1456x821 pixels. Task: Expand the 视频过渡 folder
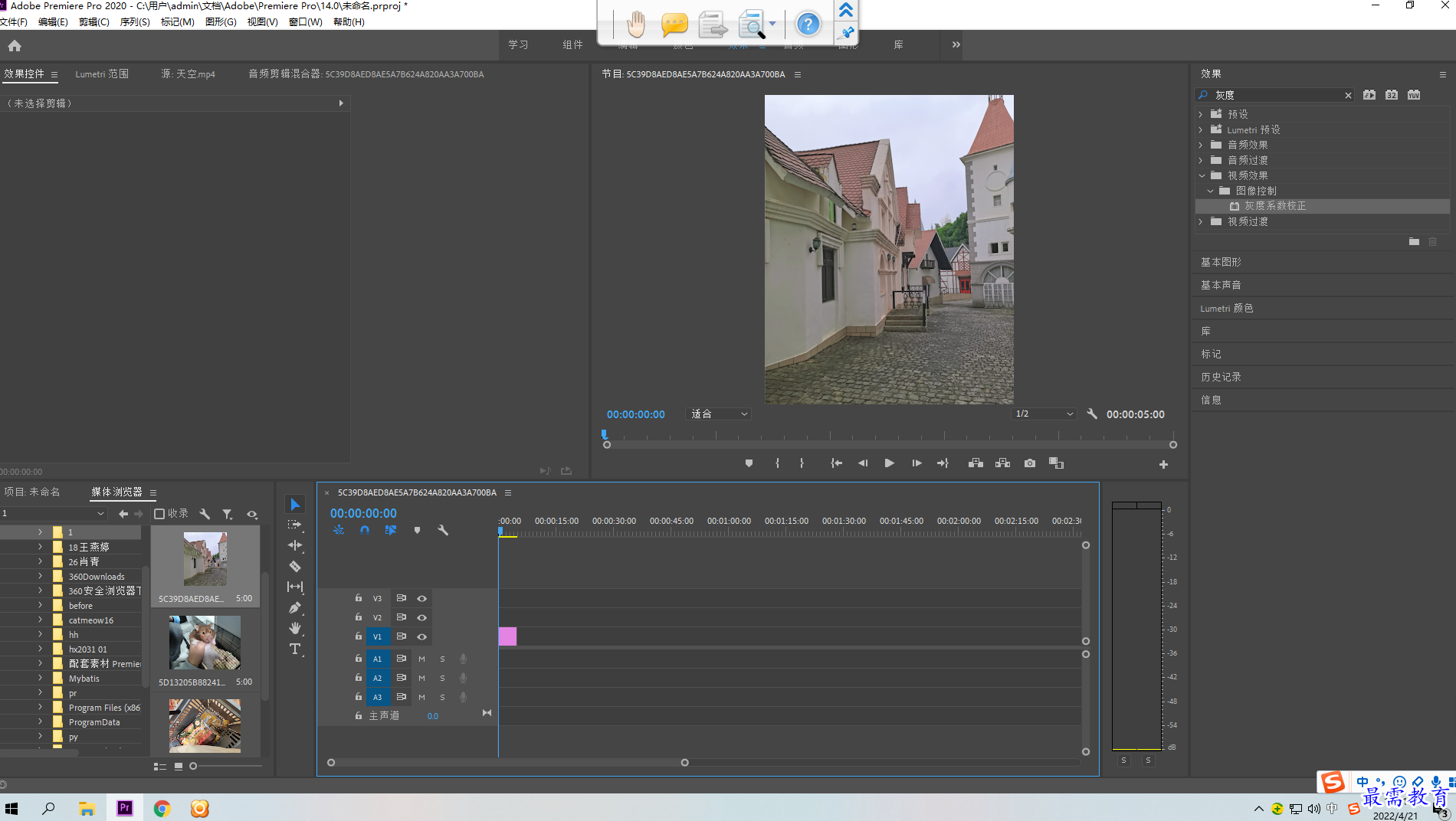[1201, 221]
